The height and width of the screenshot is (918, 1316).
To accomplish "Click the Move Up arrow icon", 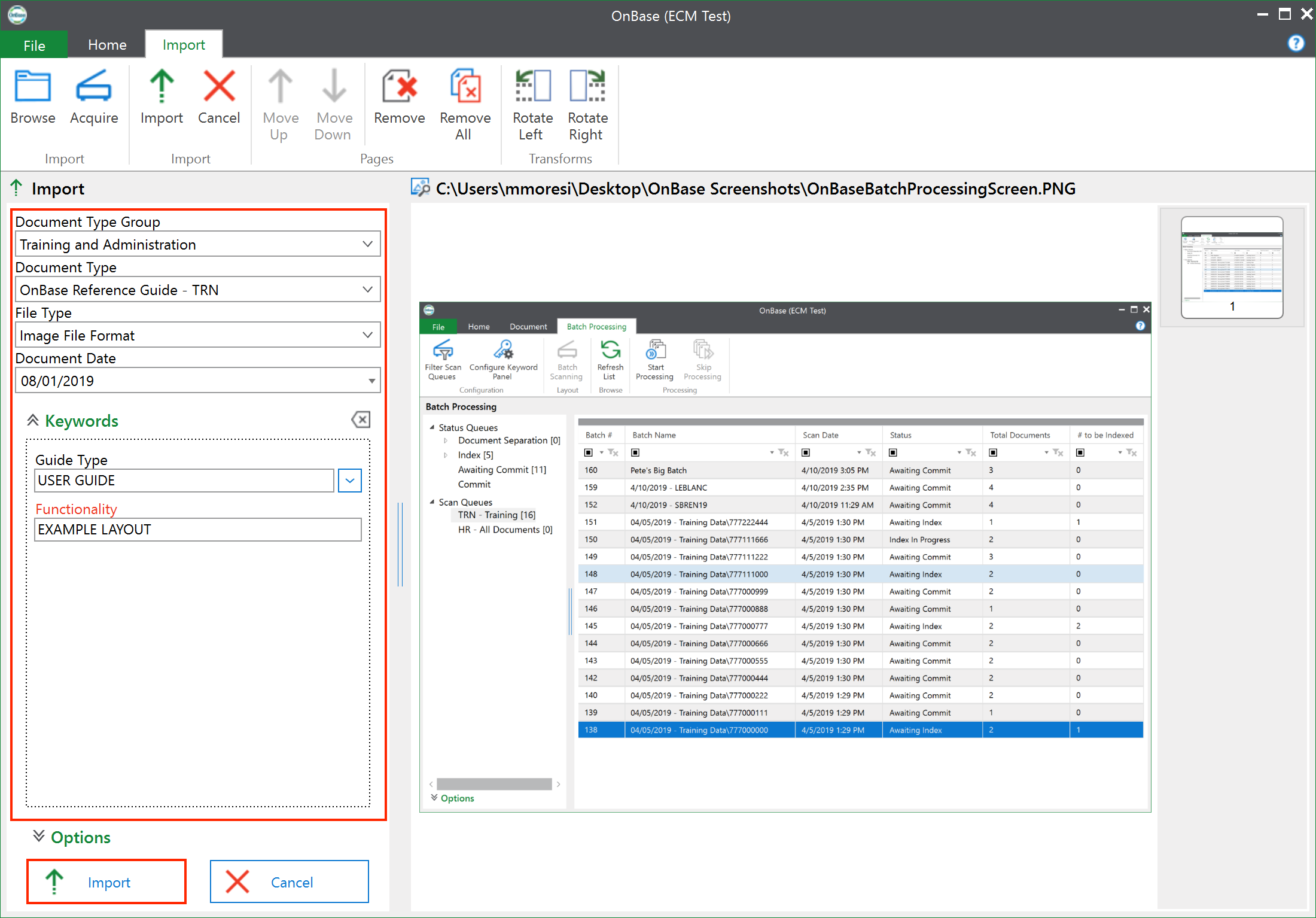I will click(280, 87).
